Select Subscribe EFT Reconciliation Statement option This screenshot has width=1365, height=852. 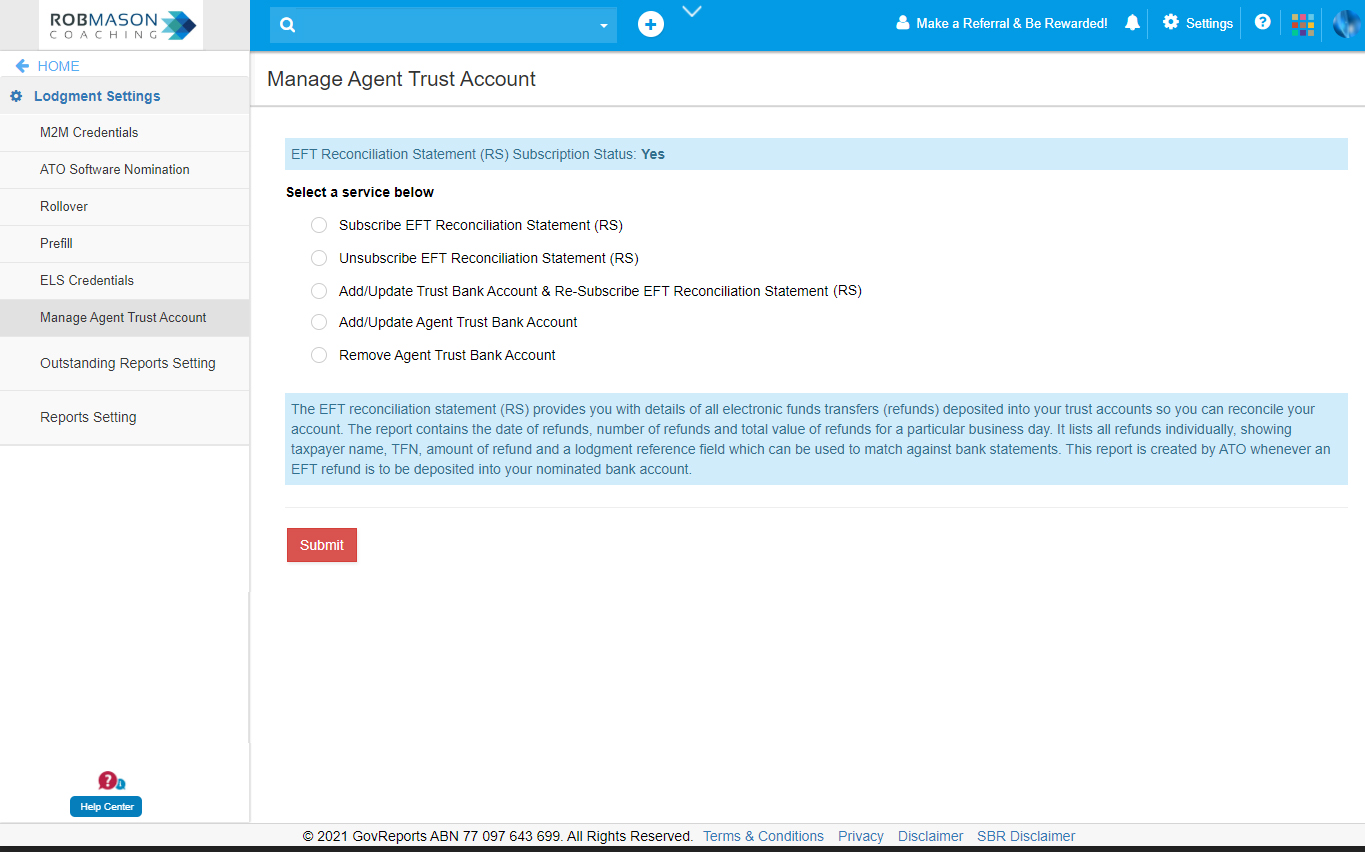[x=319, y=225]
